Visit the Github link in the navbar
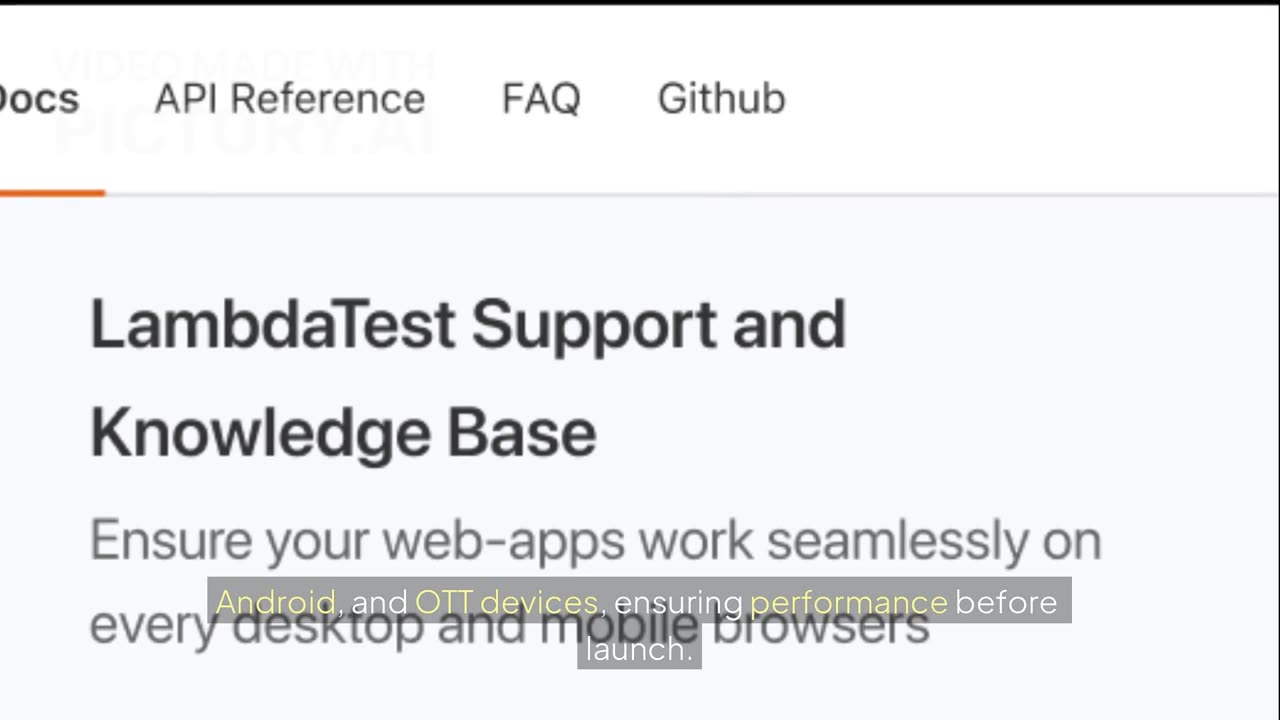 coord(721,99)
